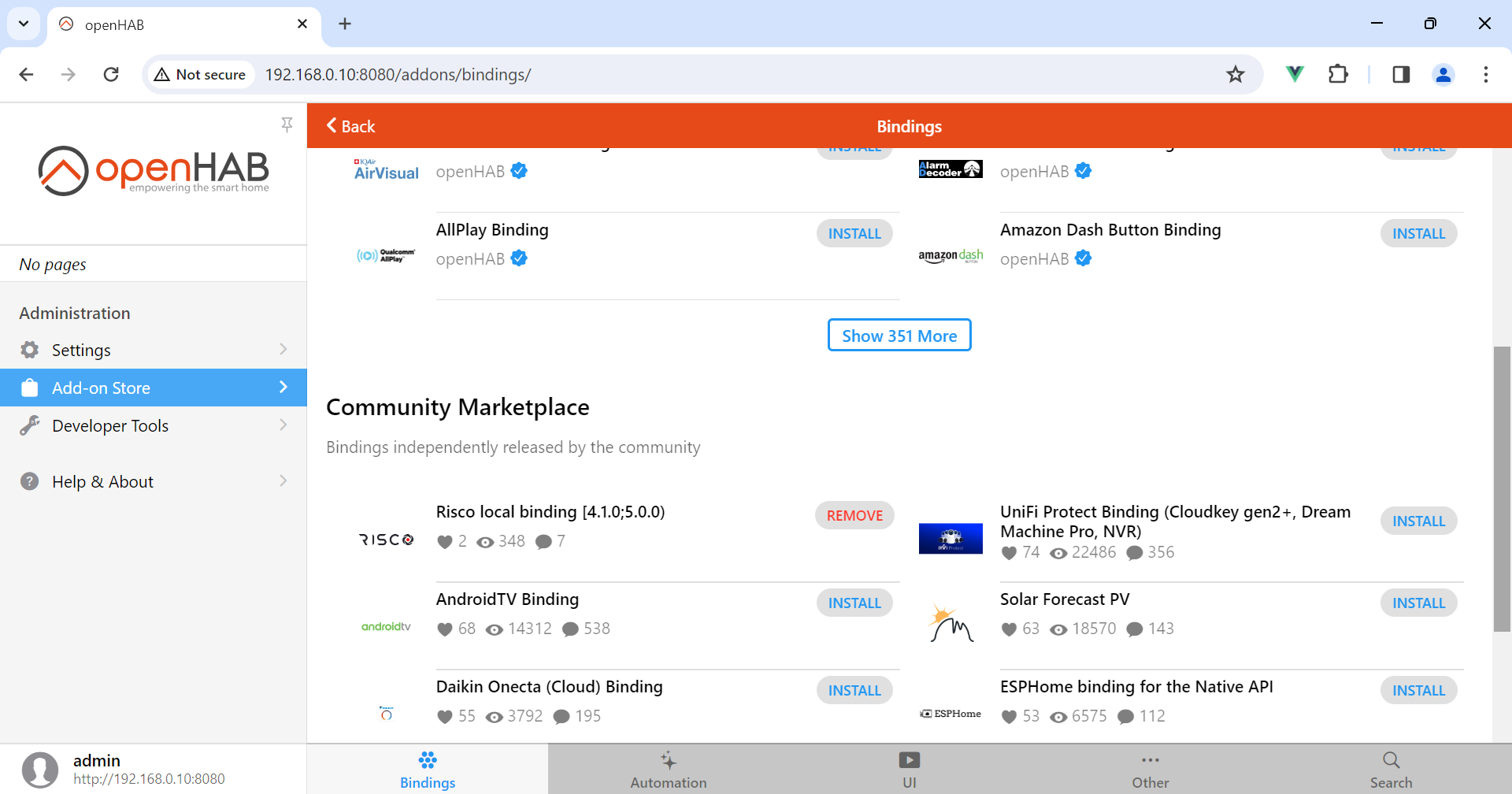Click the Risco binding logo
Screen dimensions: 1512x794
point(386,540)
